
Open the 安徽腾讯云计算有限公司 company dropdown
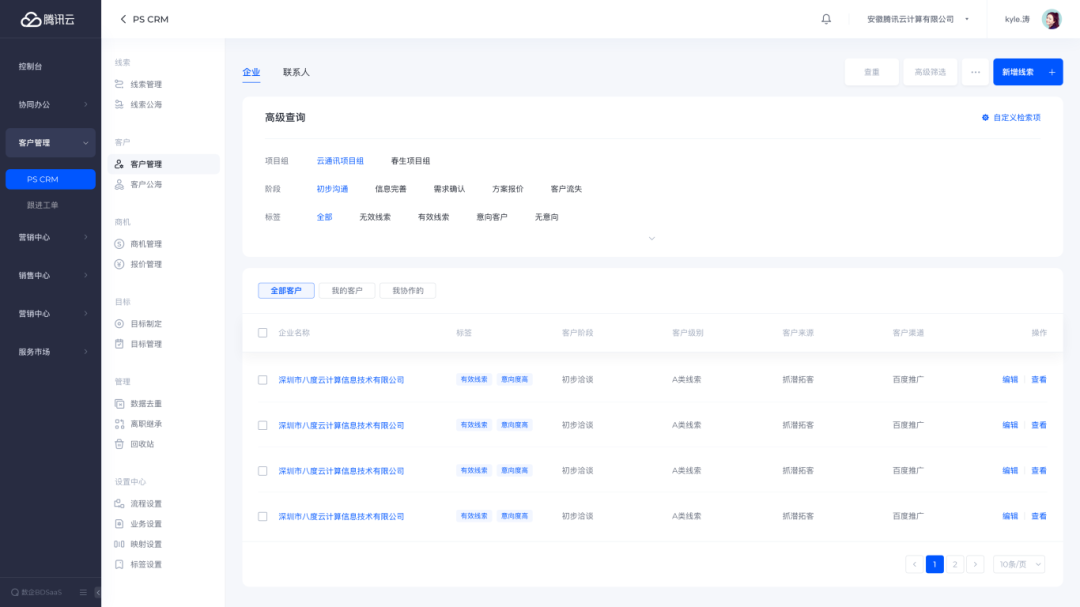tap(917, 19)
